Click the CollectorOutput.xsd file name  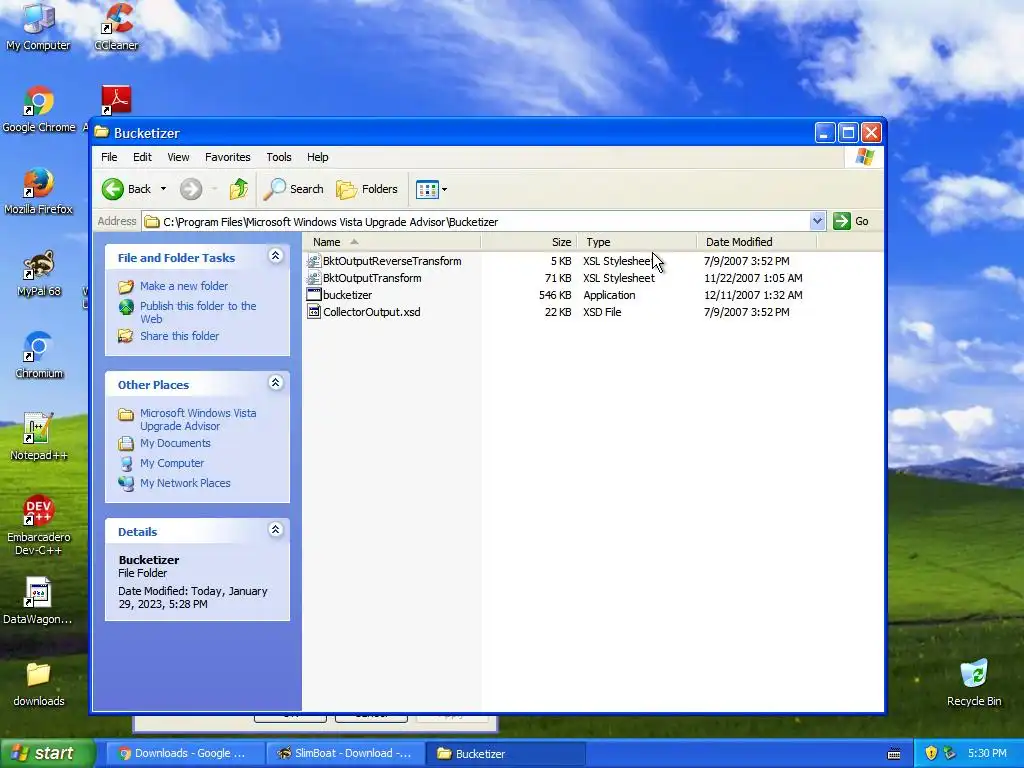pos(372,312)
